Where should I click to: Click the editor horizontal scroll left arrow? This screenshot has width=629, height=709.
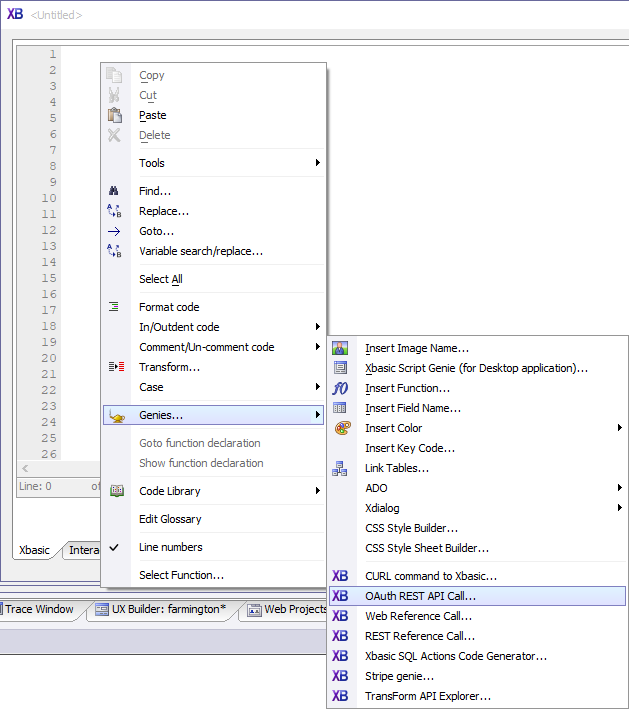click(25, 468)
